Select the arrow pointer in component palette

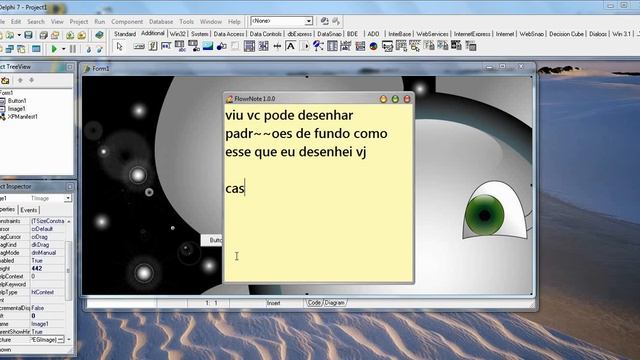(119, 46)
